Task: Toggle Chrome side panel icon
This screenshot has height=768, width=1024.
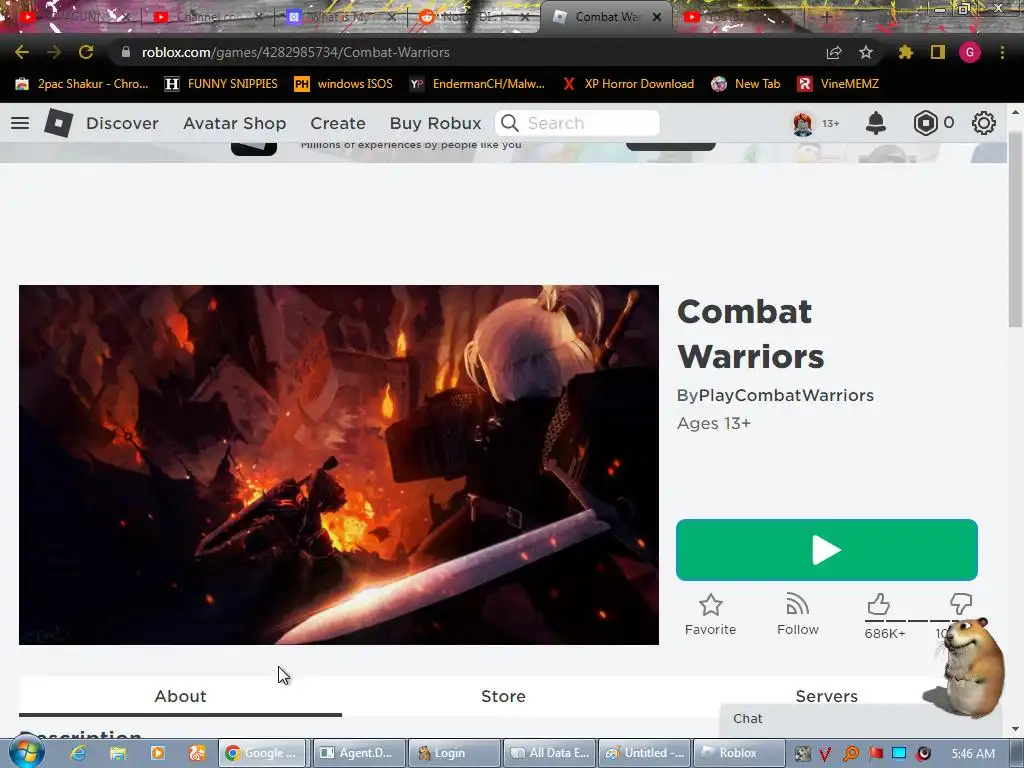Action: tap(938, 52)
